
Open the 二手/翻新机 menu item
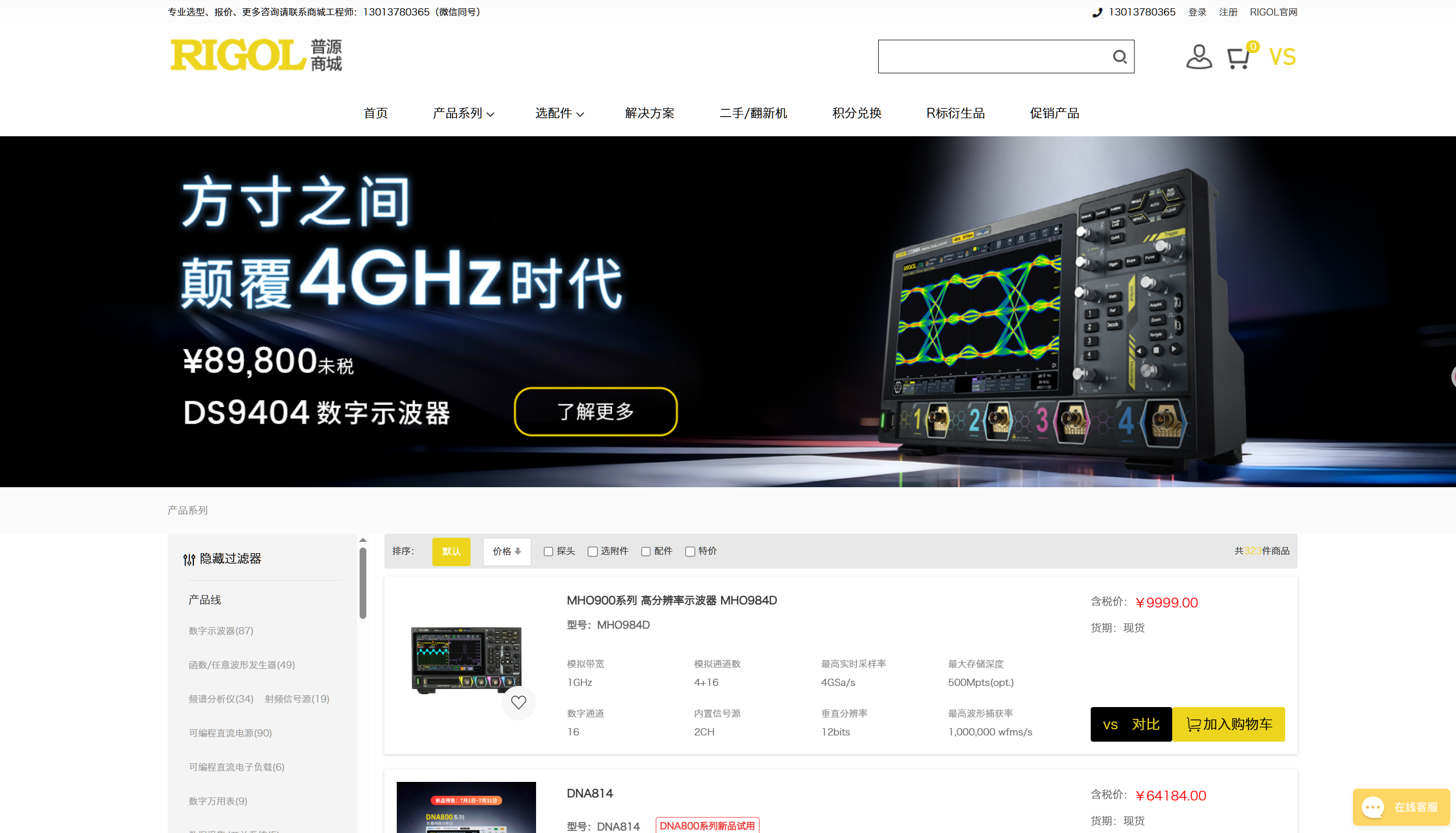click(753, 113)
